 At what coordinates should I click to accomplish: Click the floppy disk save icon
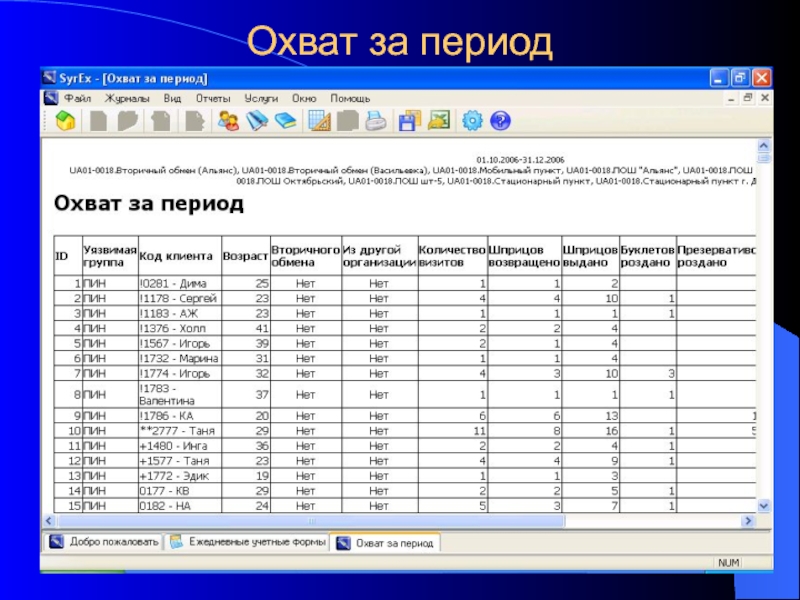408,121
